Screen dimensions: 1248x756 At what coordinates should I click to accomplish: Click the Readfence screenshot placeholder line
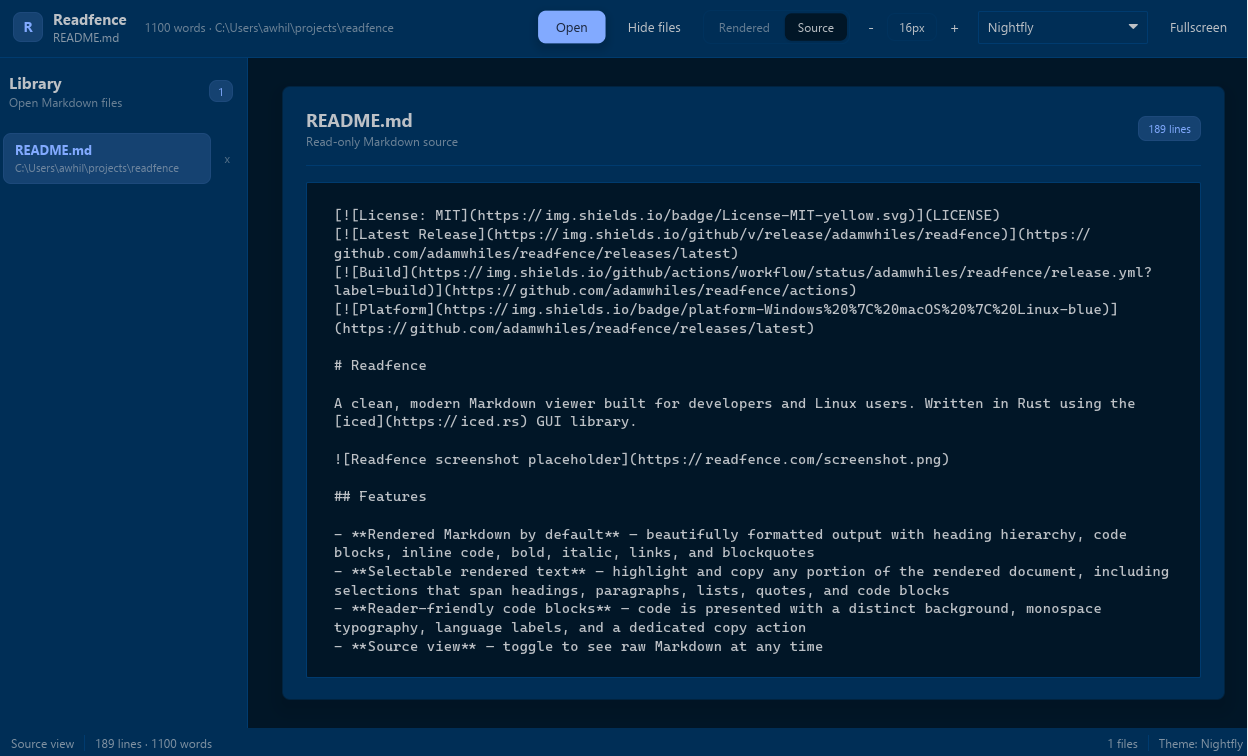(641, 460)
